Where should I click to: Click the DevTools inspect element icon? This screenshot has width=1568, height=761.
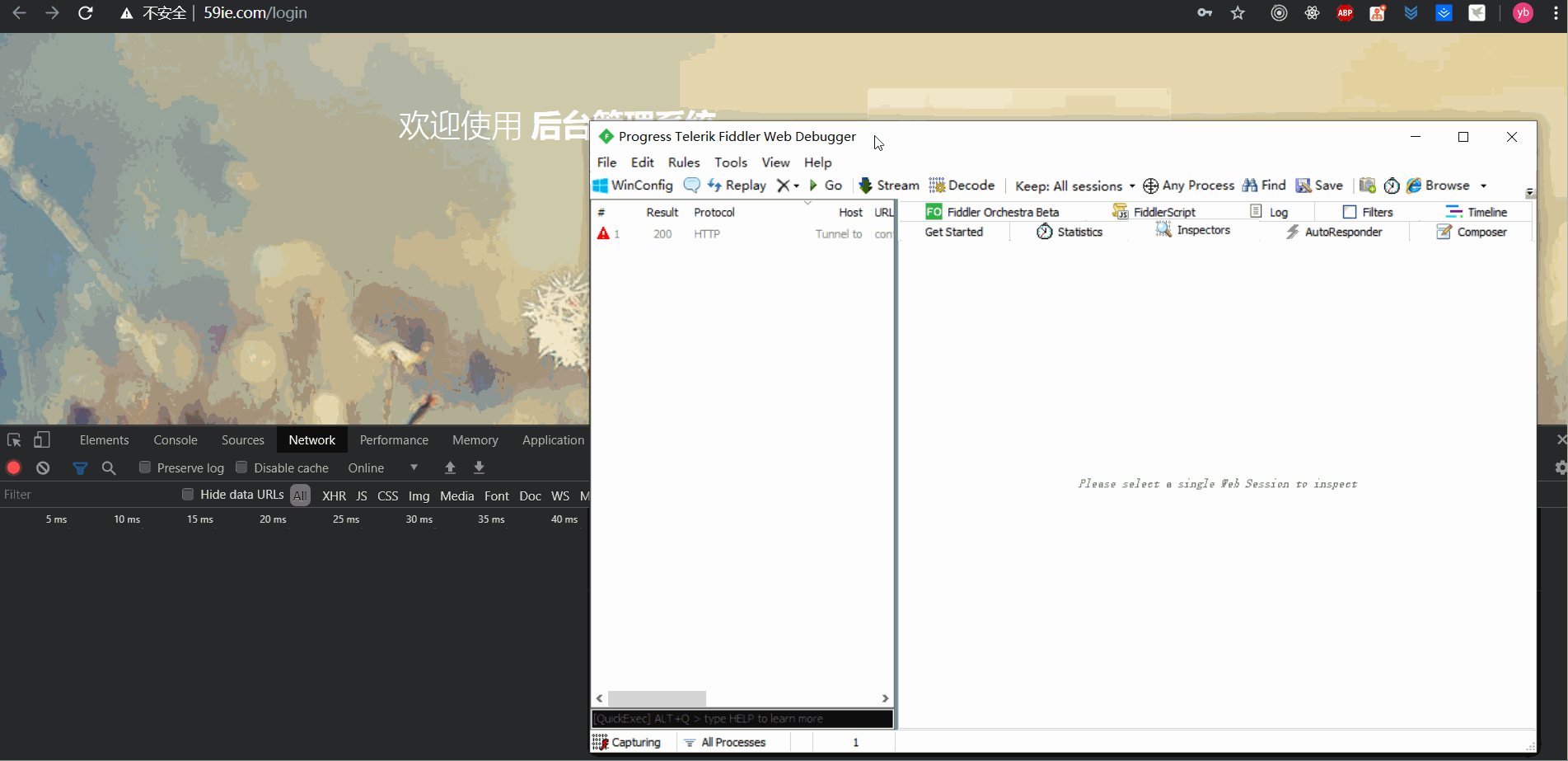(14, 440)
